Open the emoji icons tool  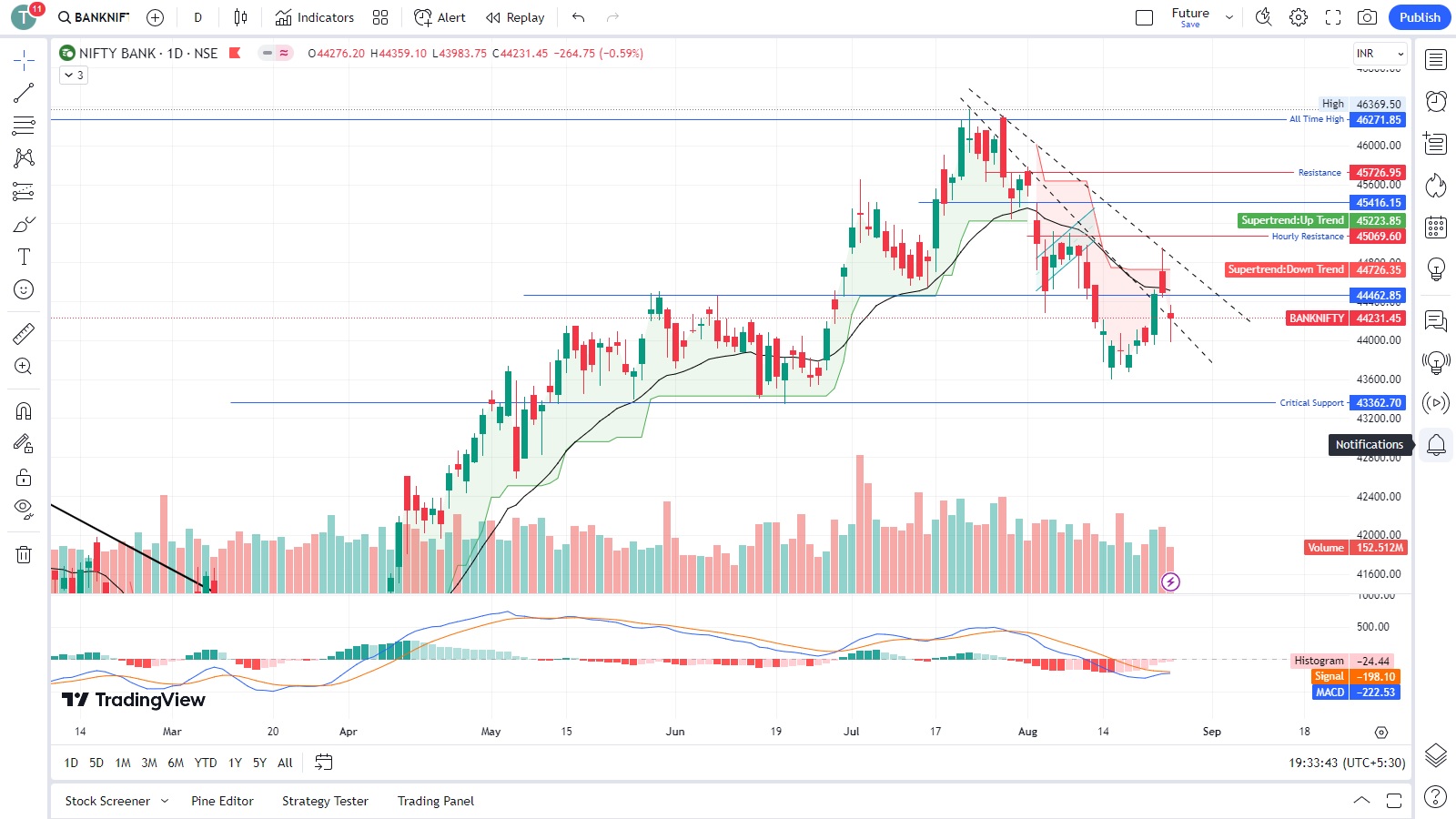coord(24,289)
